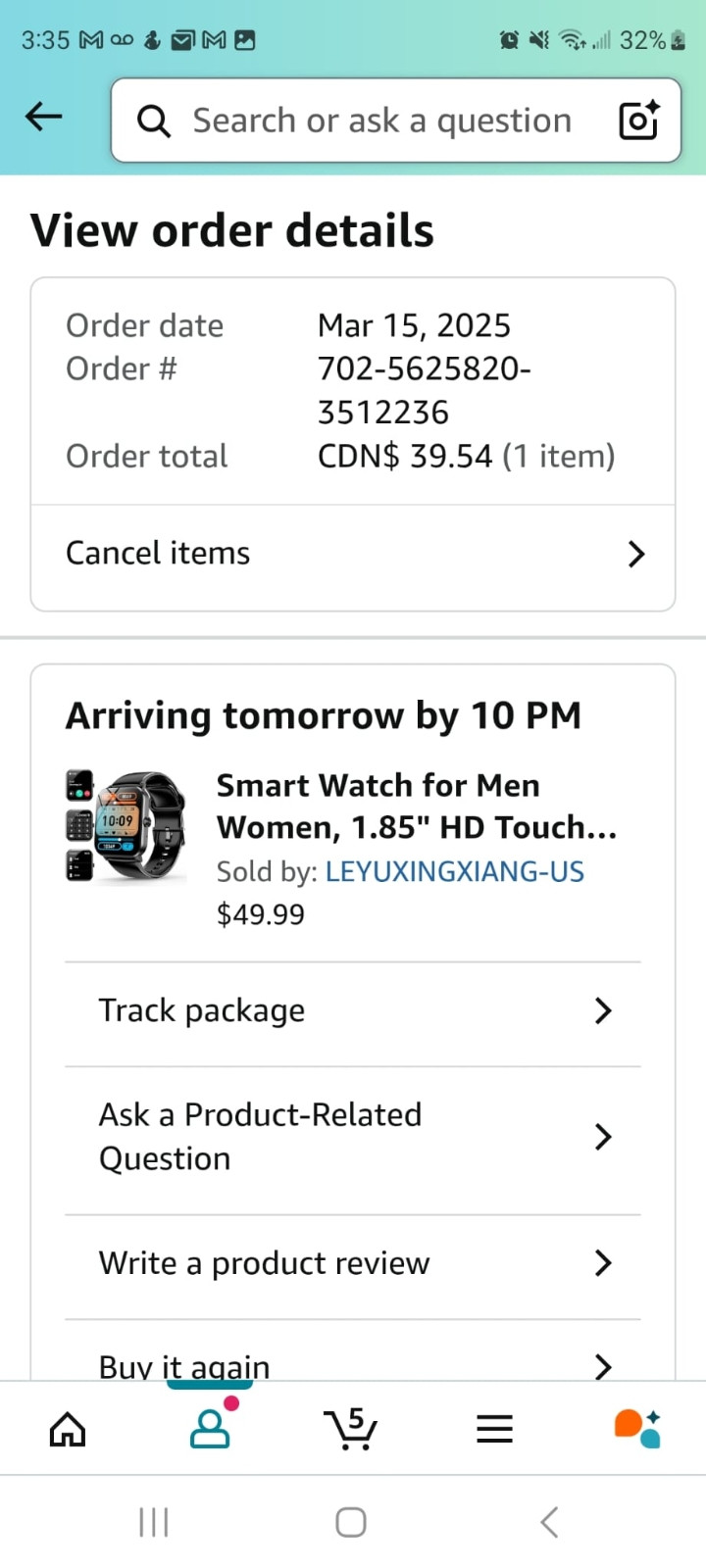706x1568 pixels.
Task: Select Write a product review
Action: [x=264, y=1264]
